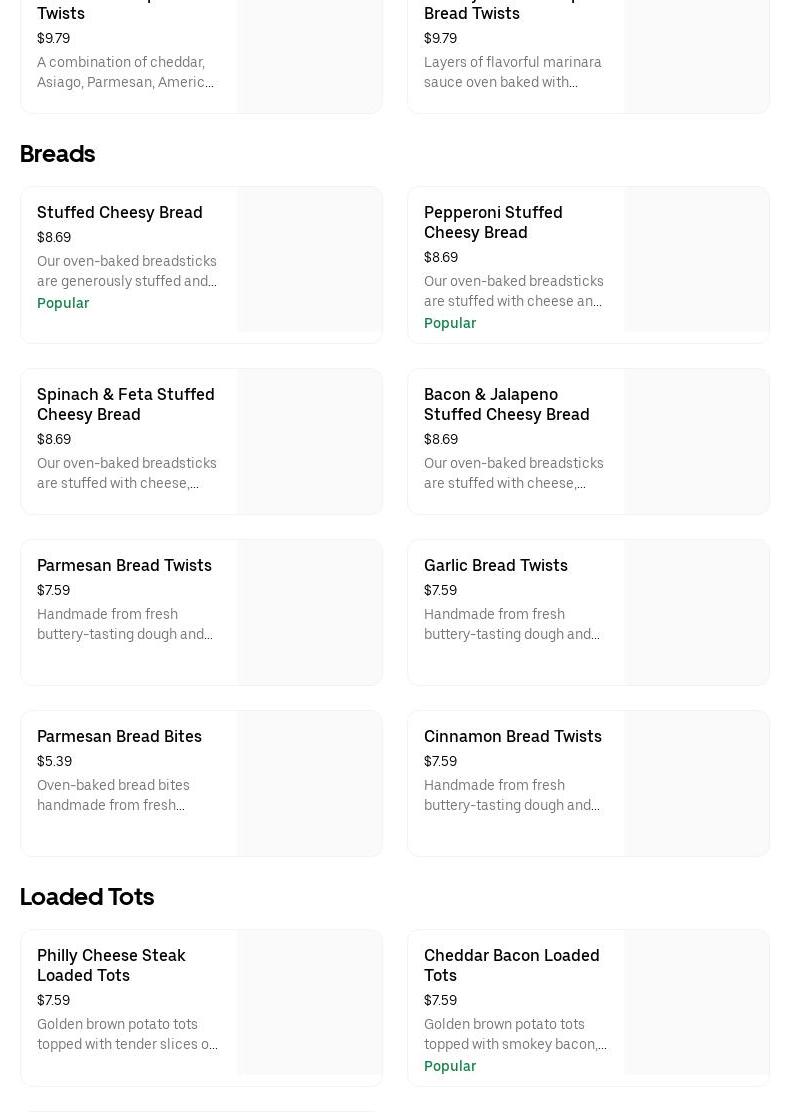Click the $5.39 price of Parmesan Bread Bites
Screen dimensions: 804x1112
[x=54, y=761]
